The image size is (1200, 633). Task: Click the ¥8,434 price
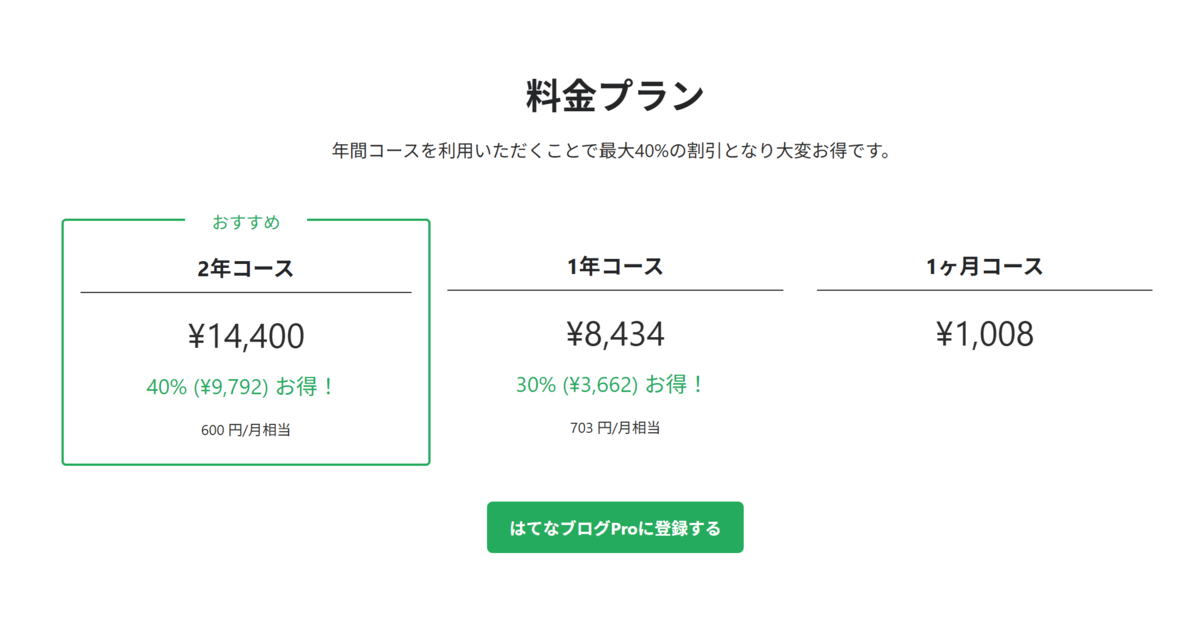[x=615, y=334]
